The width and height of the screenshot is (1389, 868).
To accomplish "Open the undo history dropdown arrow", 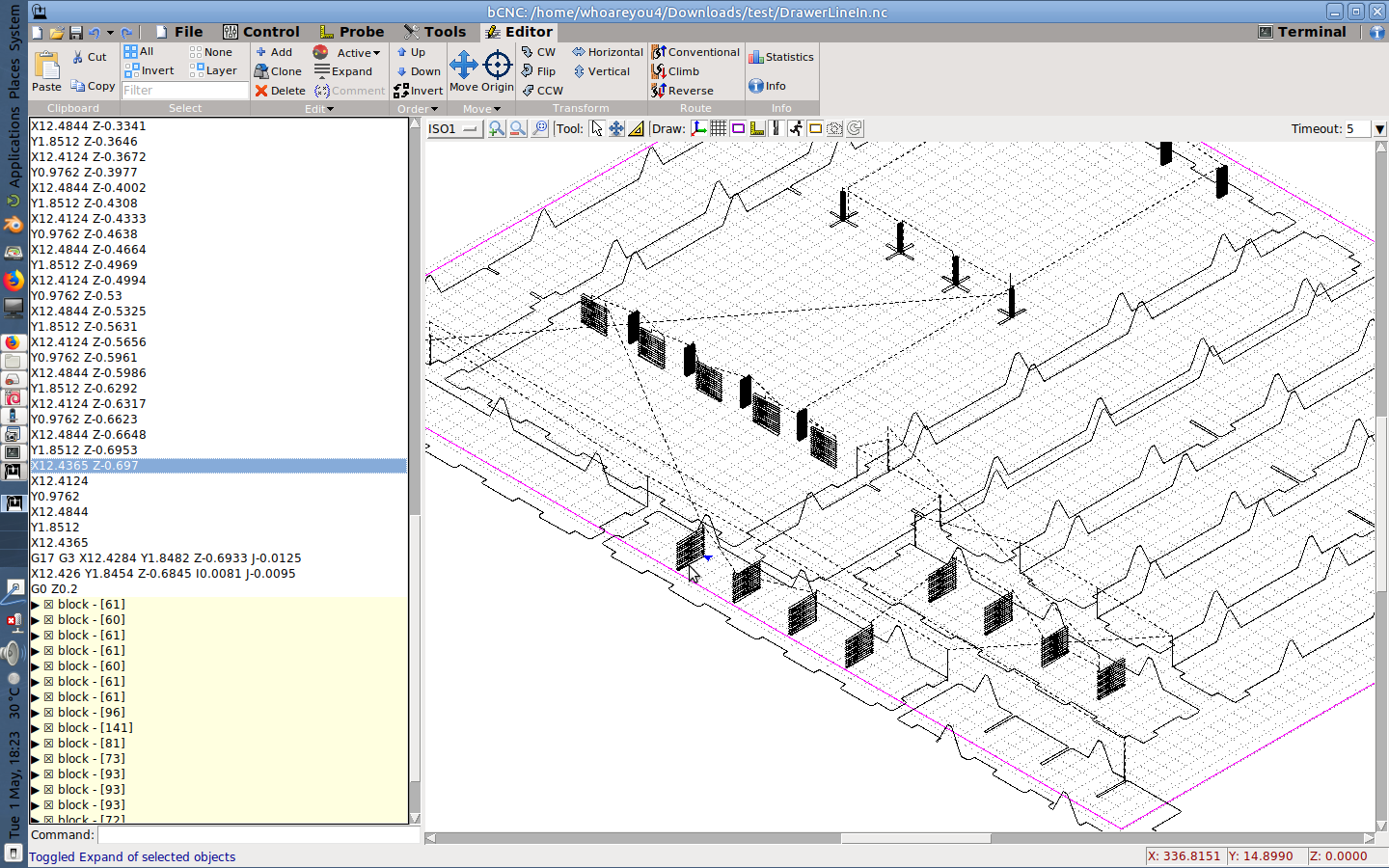I will [x=110, y=33].
